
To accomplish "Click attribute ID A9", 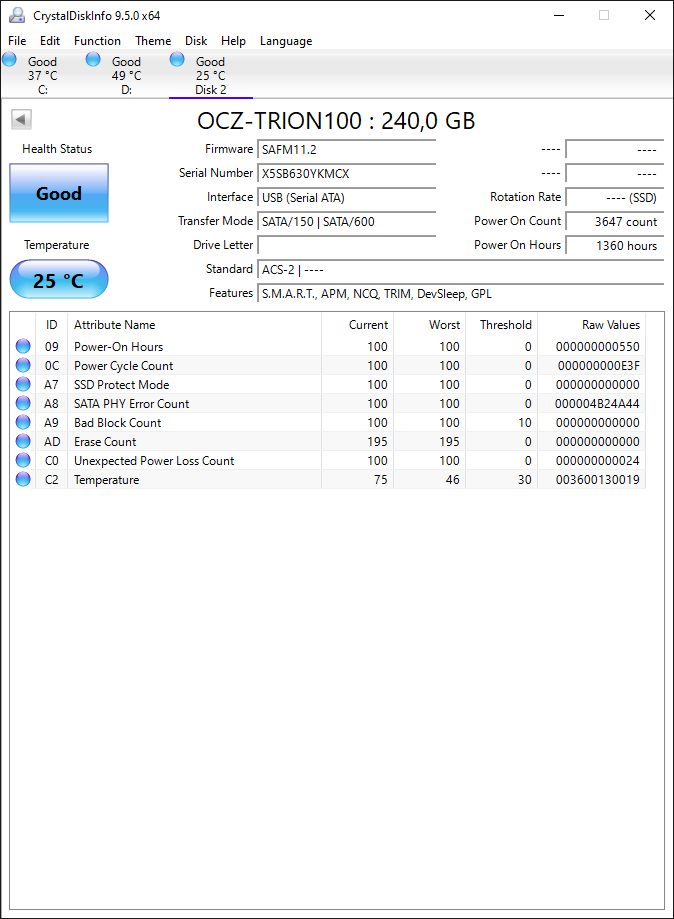I will point(52,423).
